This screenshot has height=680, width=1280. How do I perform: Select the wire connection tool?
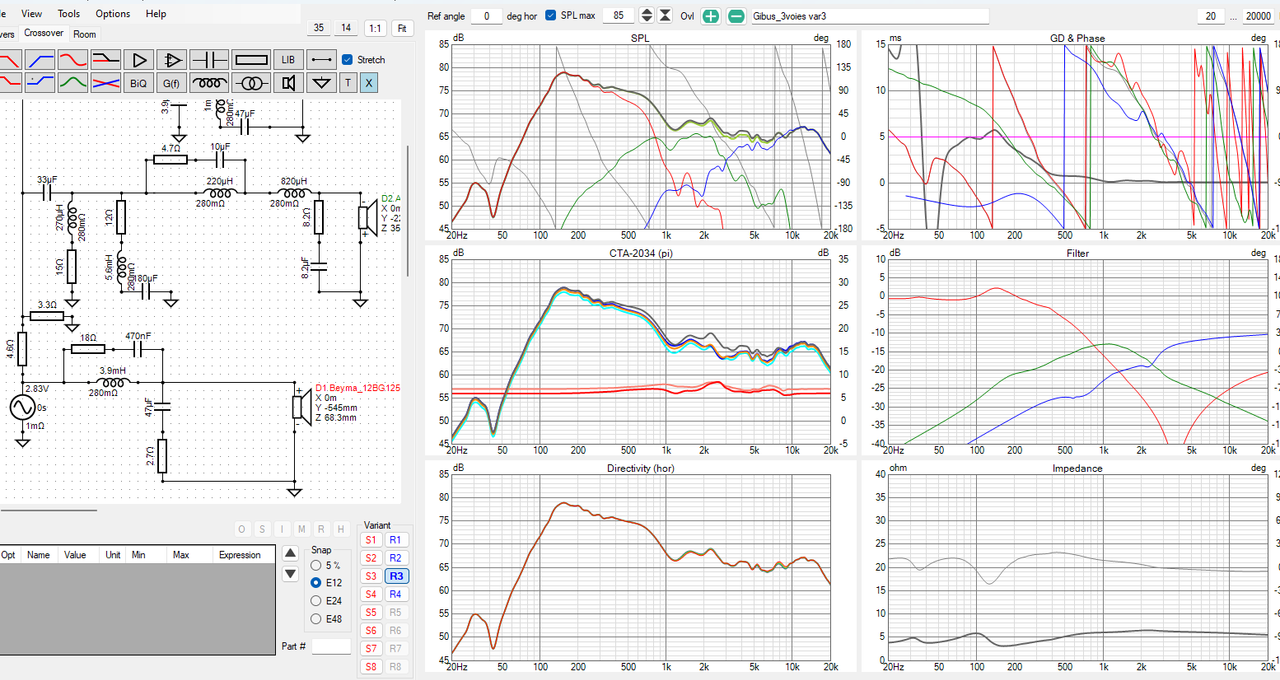pyautogui.click(x=322, y=60)
